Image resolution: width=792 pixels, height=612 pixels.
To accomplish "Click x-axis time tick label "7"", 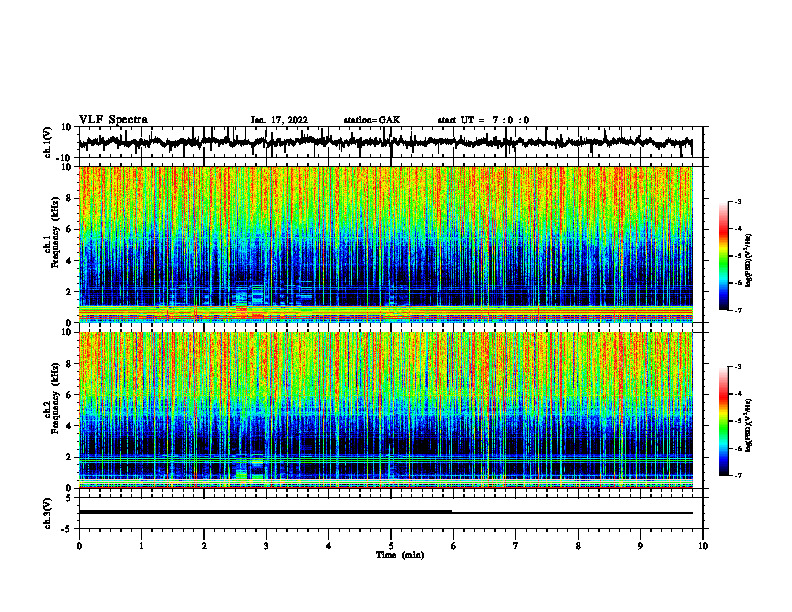I will (516, 546).
